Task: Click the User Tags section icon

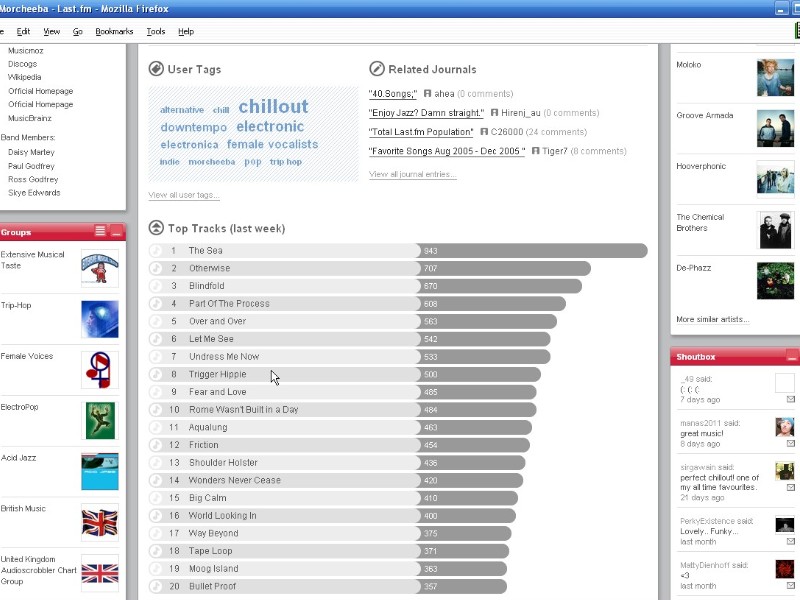Action: [x=156, y=69]
